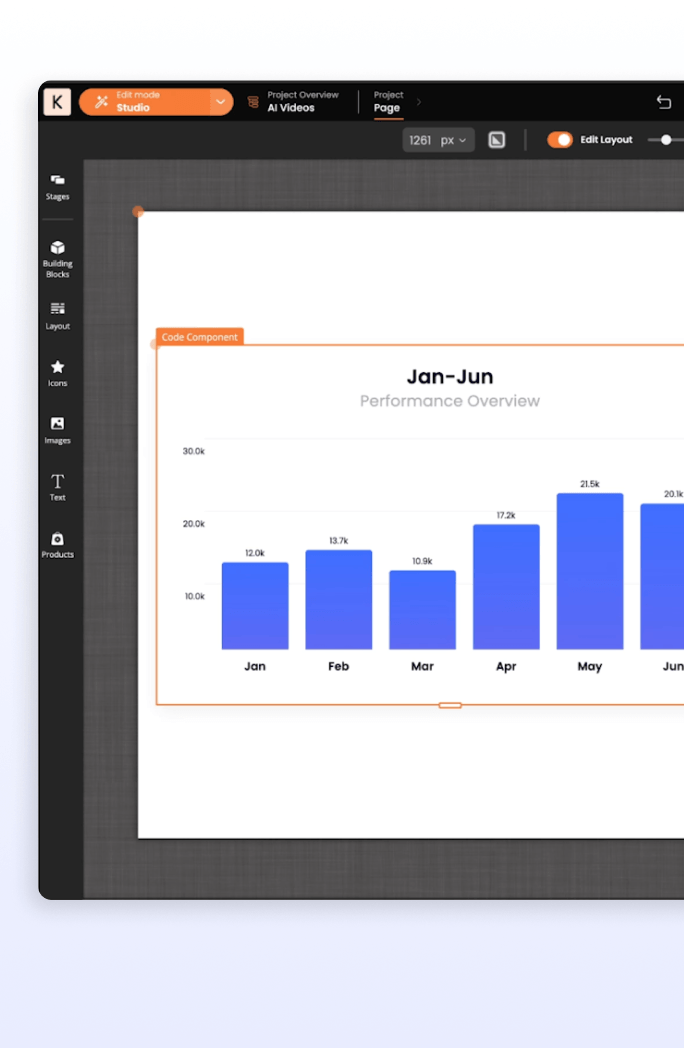Screen dimensions: 684x1048
Task: Click the Project Overview stack icon
Action: click(x=253, y=102)
